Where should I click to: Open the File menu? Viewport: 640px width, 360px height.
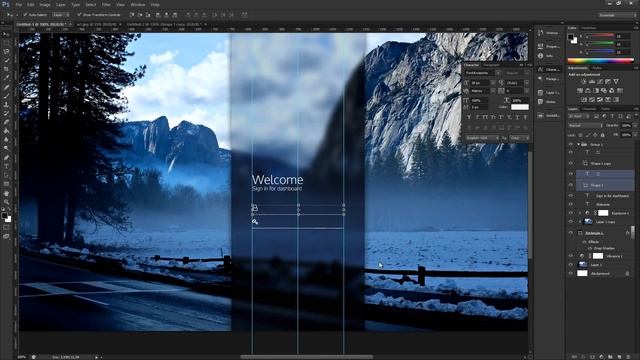(x=18, y=4)
